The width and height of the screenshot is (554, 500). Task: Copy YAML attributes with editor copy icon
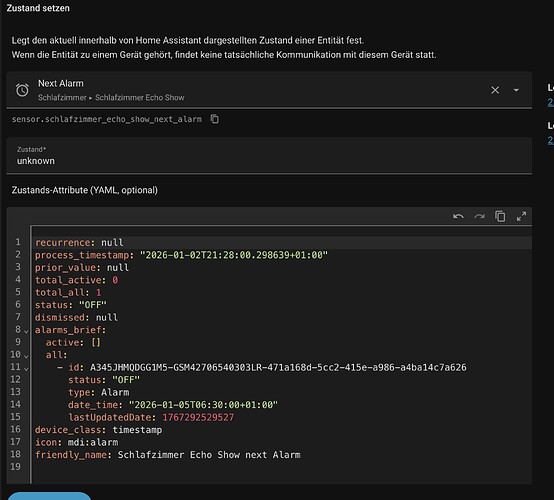click(x=500, y=216)
